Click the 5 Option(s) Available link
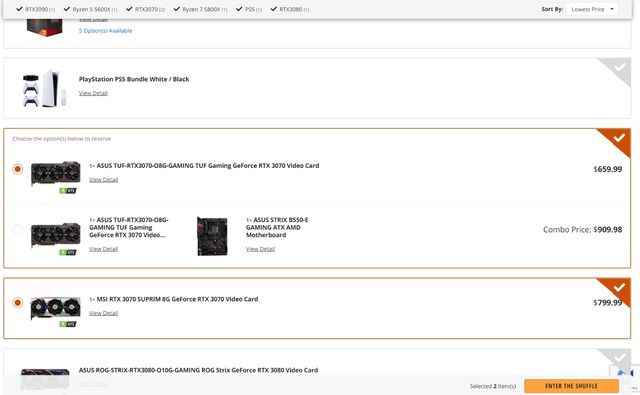 [105, 31]
